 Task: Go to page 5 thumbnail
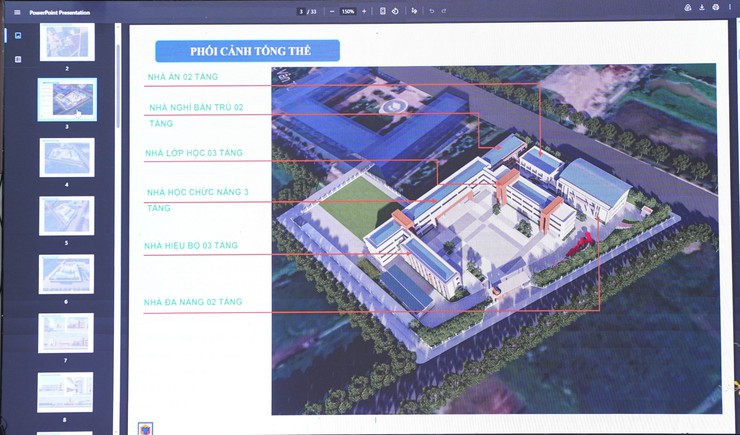coord(67,216)
